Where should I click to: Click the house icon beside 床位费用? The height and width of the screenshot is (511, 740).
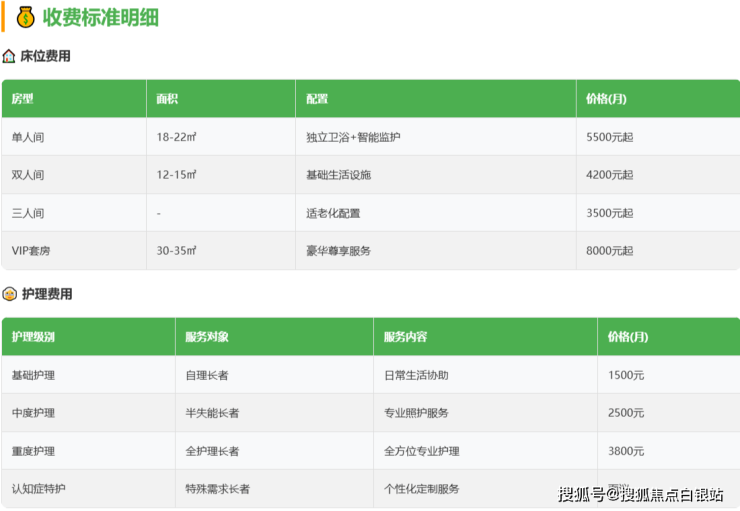point(10,56)
